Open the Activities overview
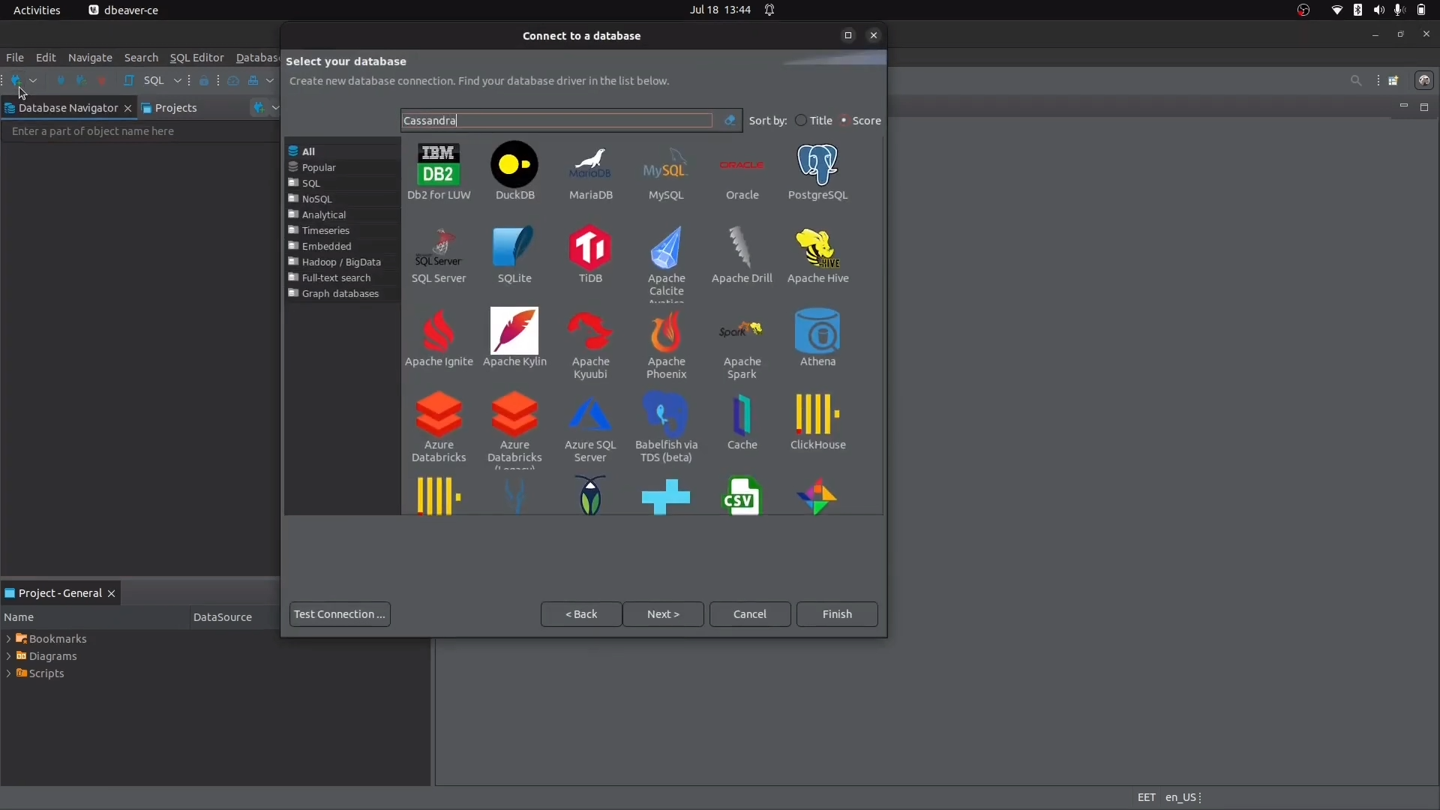Image resolution: width=1440 pixels, height=810 pixels. [x=37, y=10]
